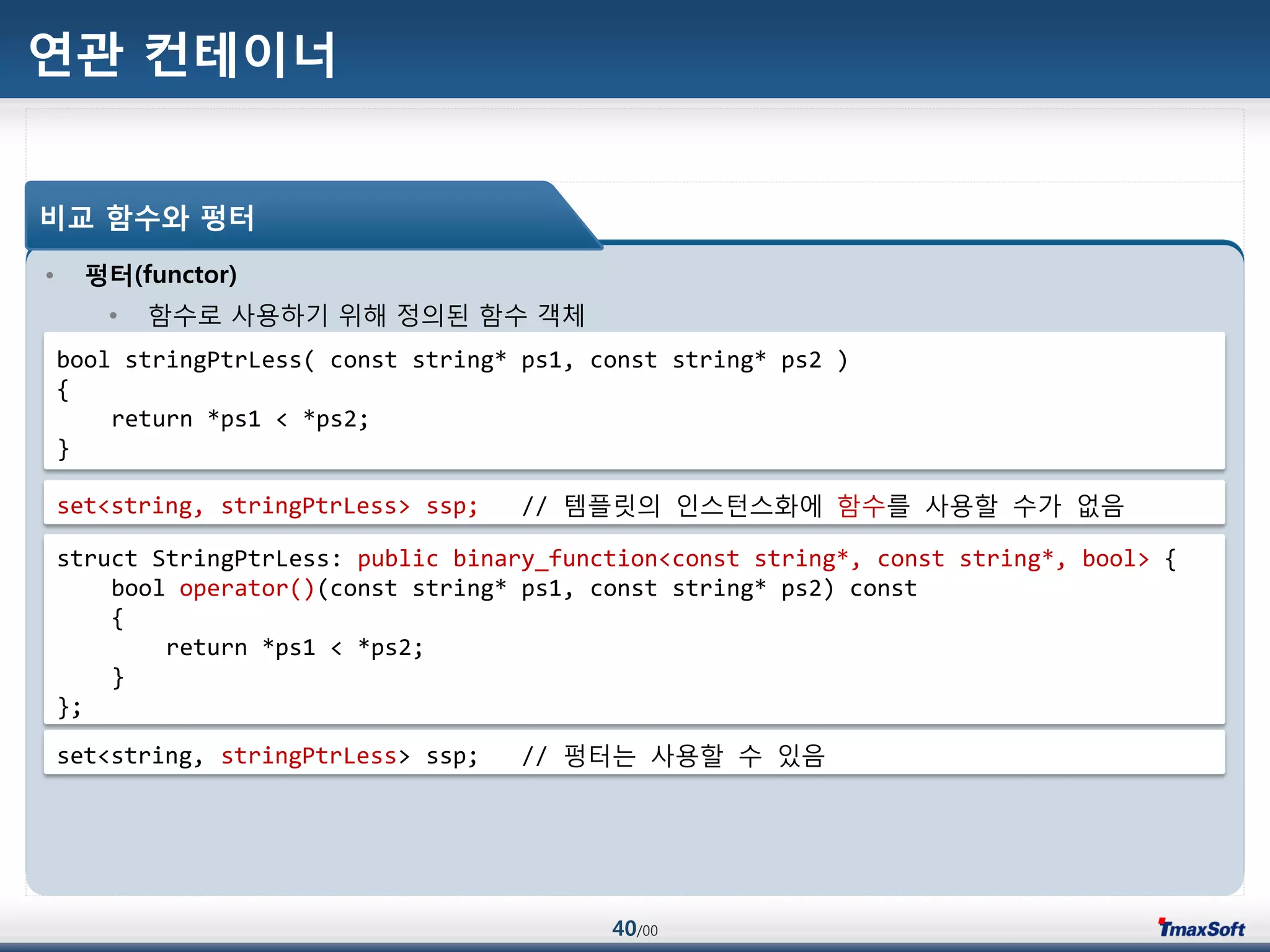Click the red 'public binary_function<const string*, const string*, bool>' text
The height and width of the screenshot is (952, 1270).
(x=753, y=559)
